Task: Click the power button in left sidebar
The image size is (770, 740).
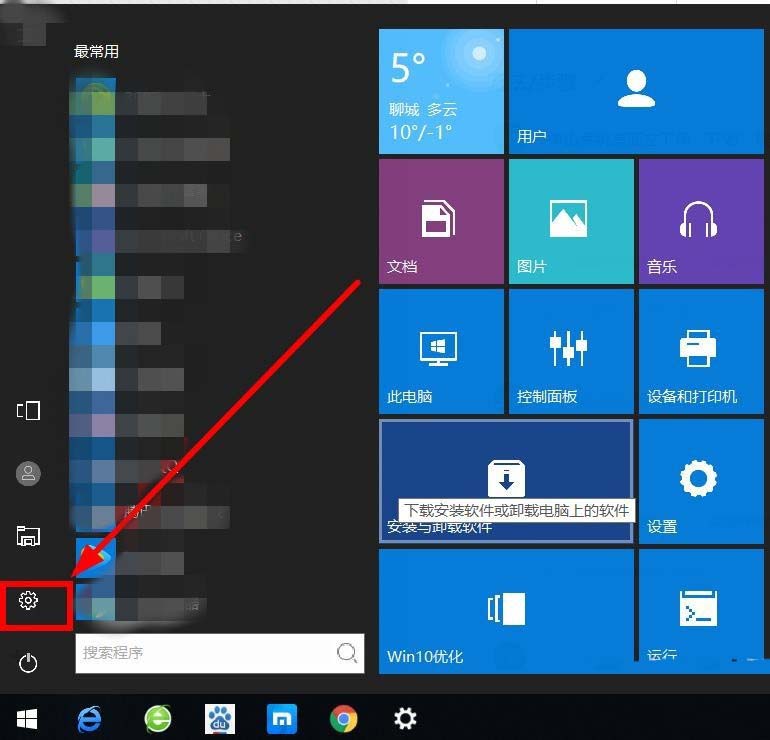Action: [28, 663]
